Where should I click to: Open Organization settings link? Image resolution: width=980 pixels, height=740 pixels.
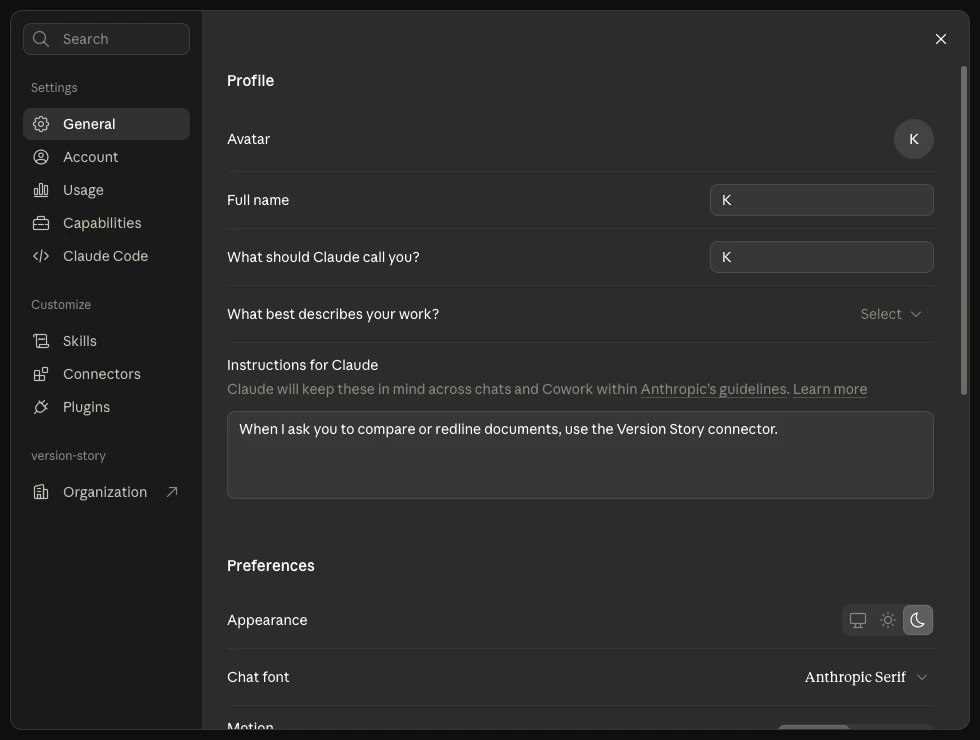point(106,492)
